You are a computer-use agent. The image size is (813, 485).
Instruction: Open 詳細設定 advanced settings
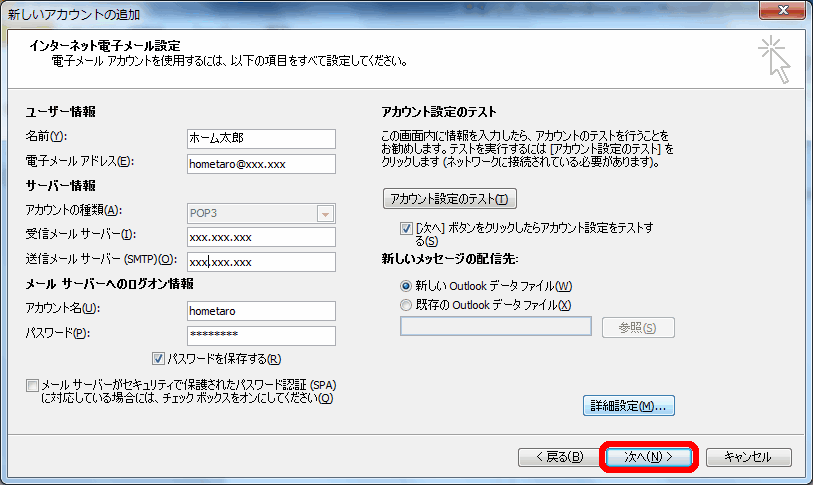pyautogui.click(x=628, y=406)
